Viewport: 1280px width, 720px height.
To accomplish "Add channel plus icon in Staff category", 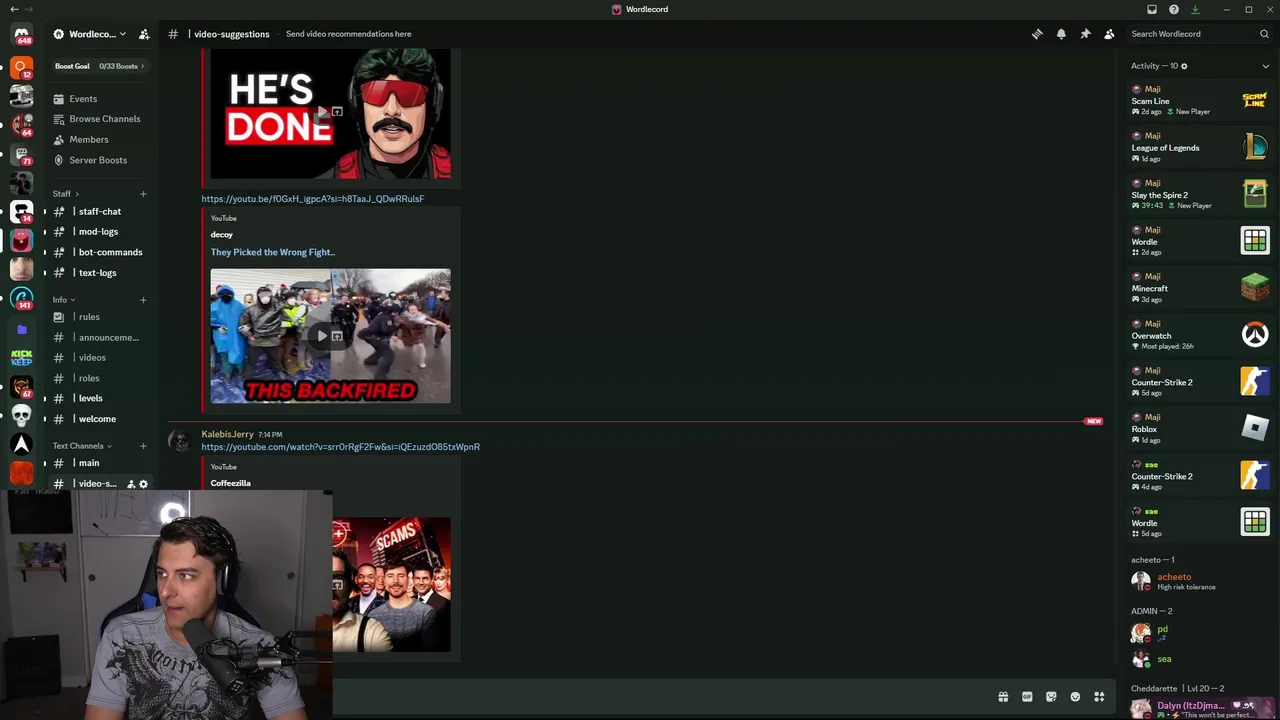I will pyautogui.click(x=143, y=194).
